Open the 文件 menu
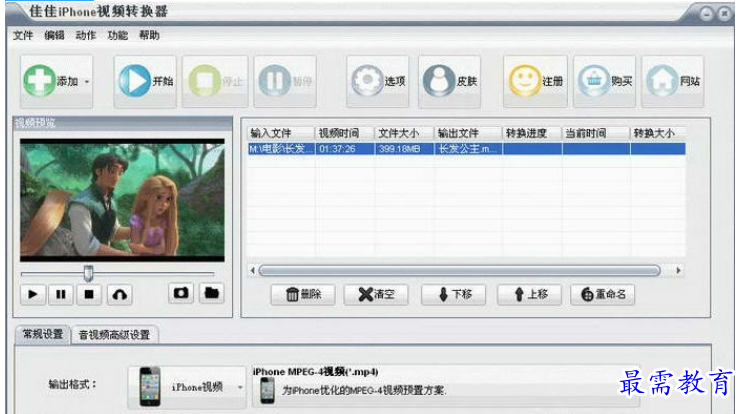The image size is (741, 414). [x=23, y=35]
